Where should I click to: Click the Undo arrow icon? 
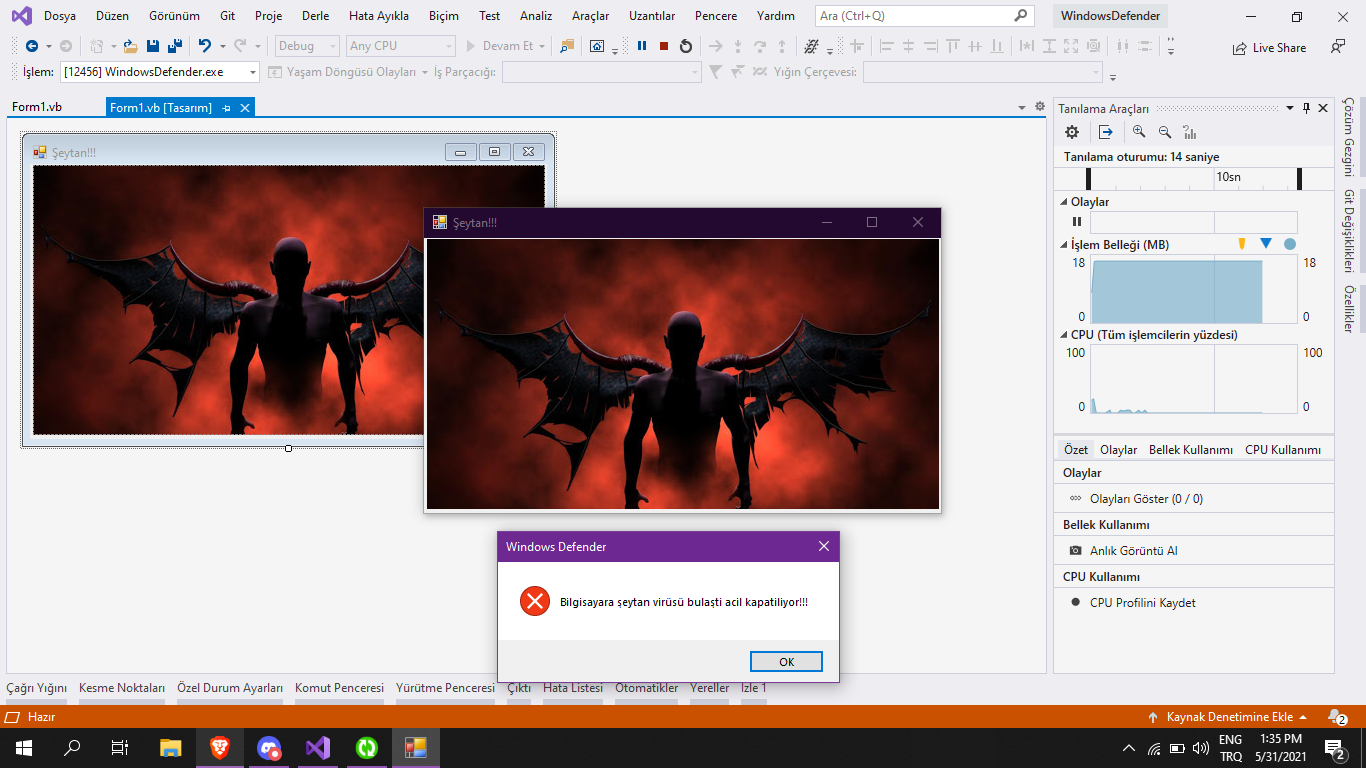pyautogui.click(x=205, y=46)
